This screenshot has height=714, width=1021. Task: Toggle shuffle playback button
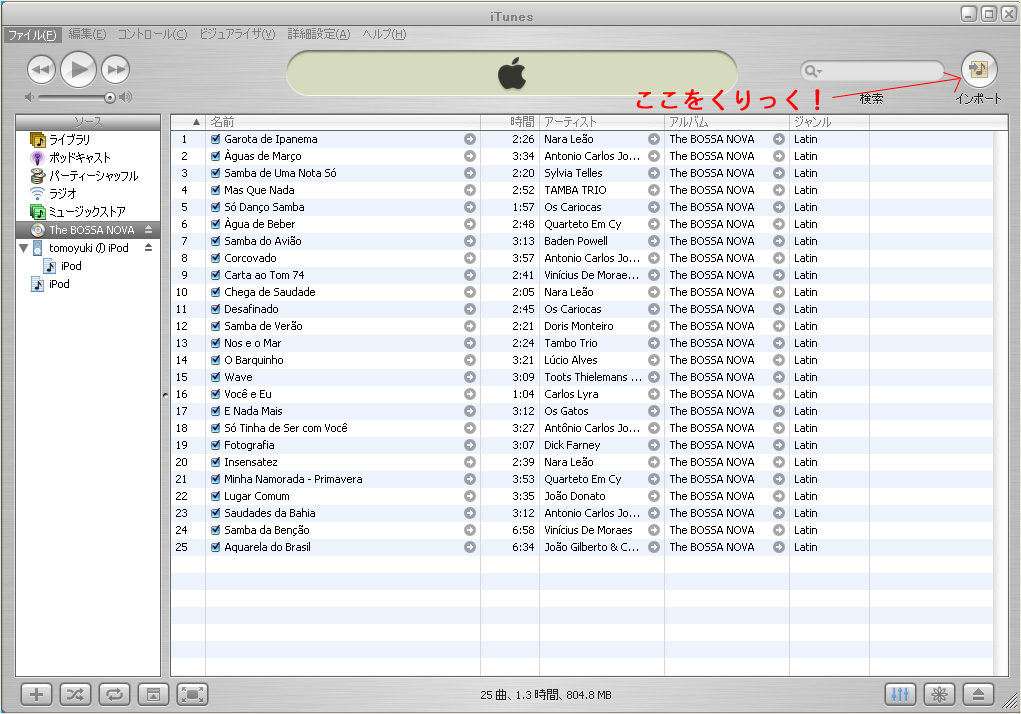click(75, 694)
